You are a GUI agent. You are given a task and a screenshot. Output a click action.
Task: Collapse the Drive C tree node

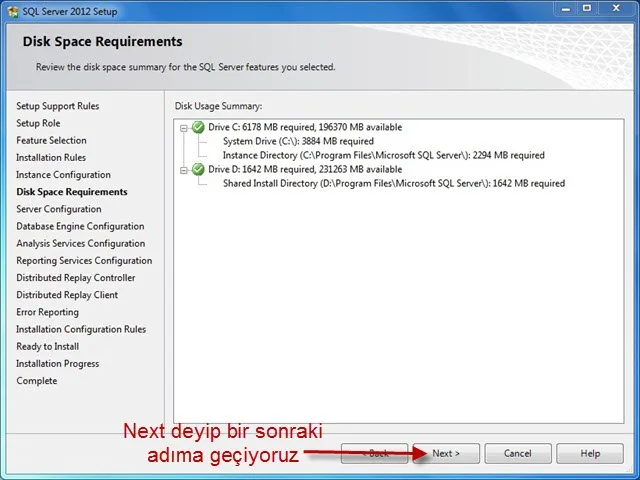tap(184, 128)
